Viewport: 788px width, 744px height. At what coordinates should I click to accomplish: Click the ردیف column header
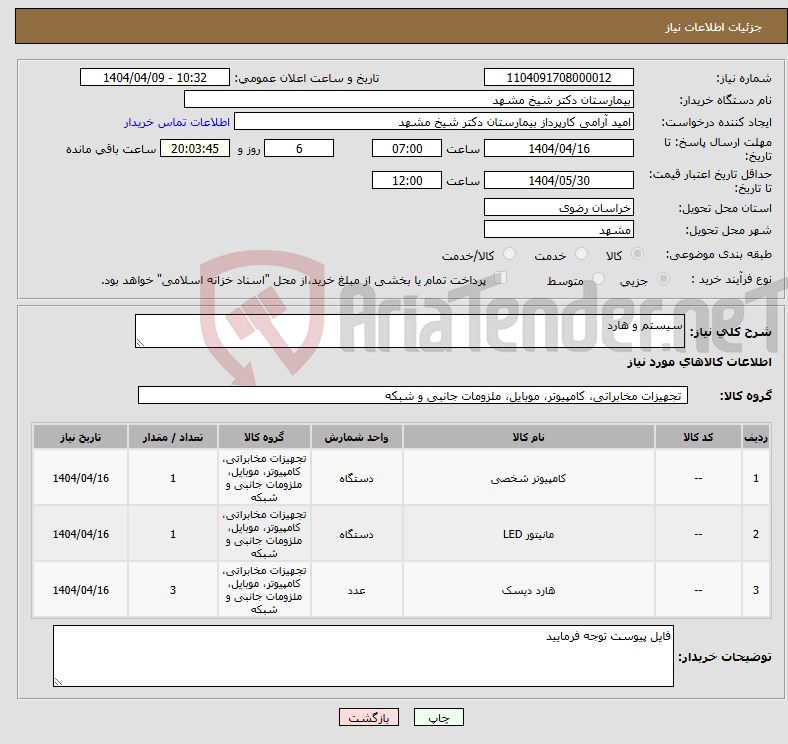click(755, 437)
